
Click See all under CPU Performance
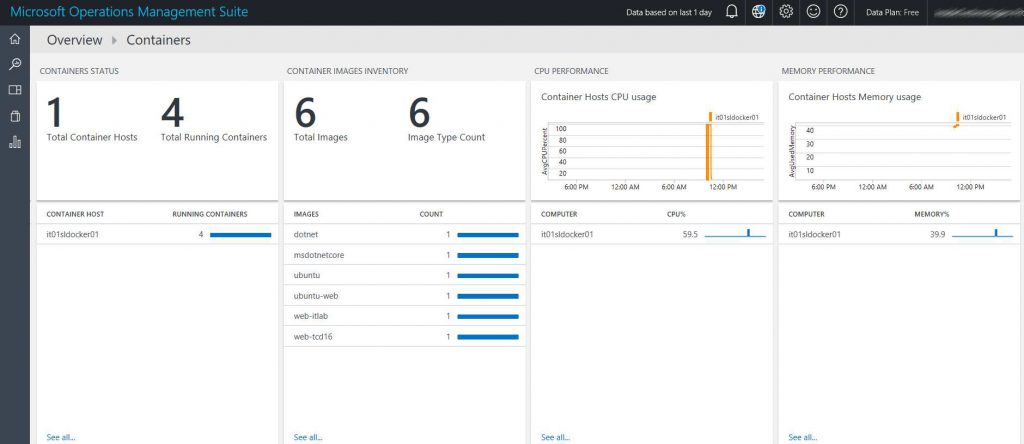point(556,437)
